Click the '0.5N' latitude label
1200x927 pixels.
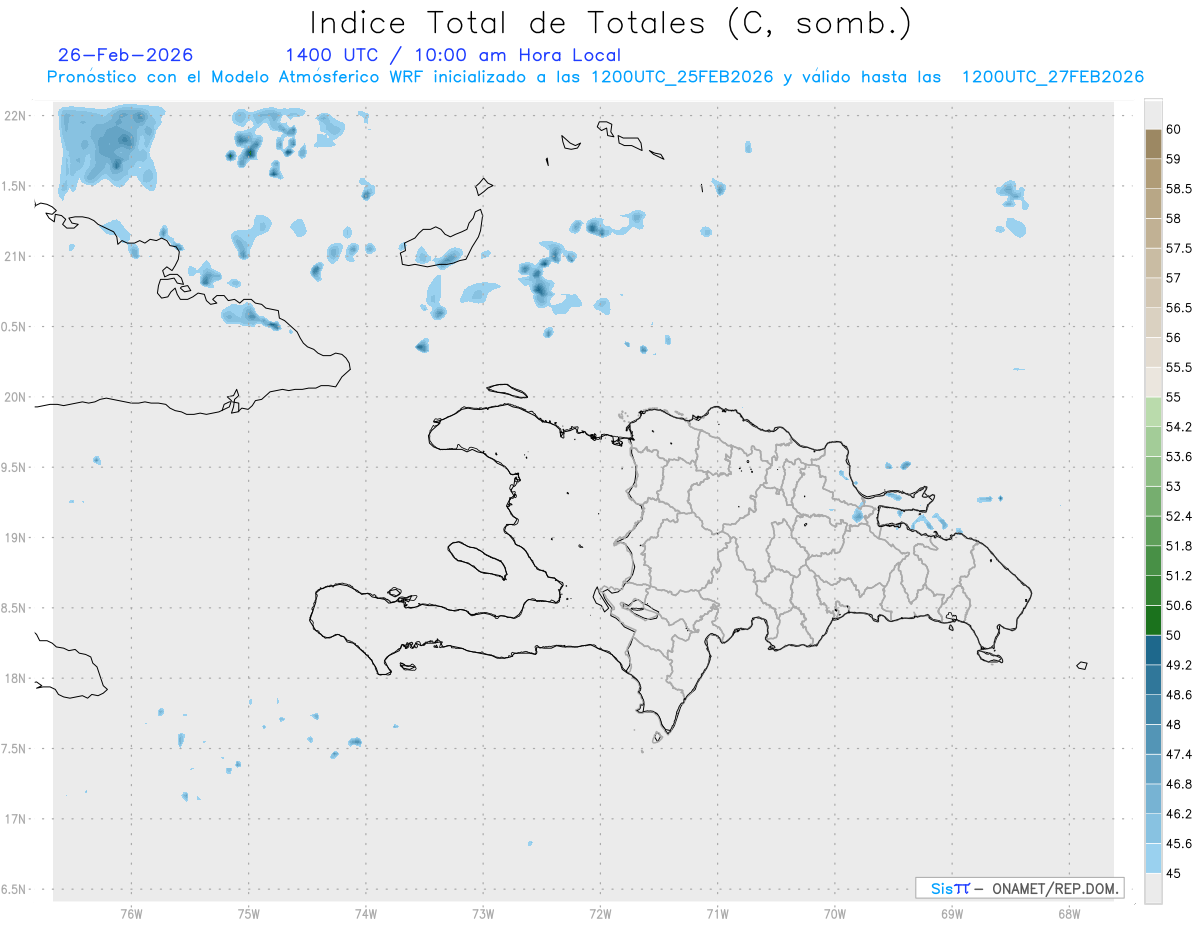click(16, 327)
